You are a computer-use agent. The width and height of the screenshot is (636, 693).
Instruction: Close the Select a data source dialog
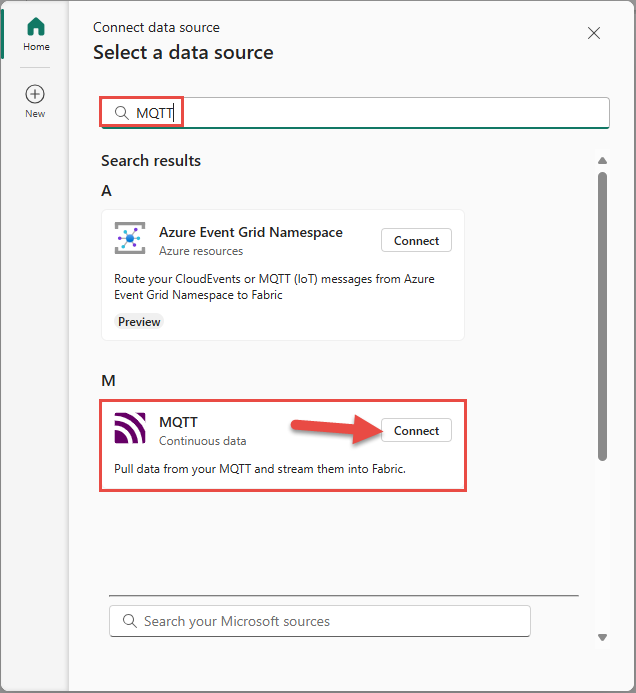coord(594,33)
